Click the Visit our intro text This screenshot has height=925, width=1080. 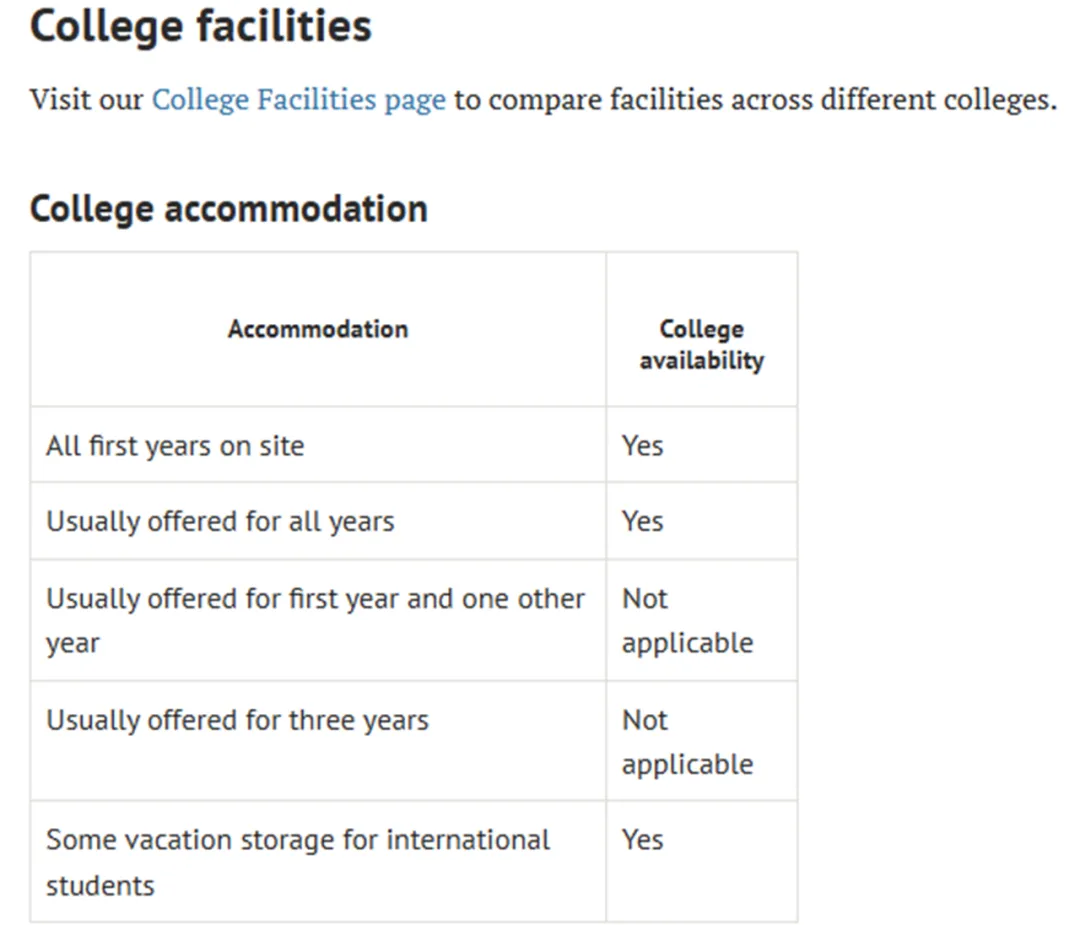click(87, 100)
